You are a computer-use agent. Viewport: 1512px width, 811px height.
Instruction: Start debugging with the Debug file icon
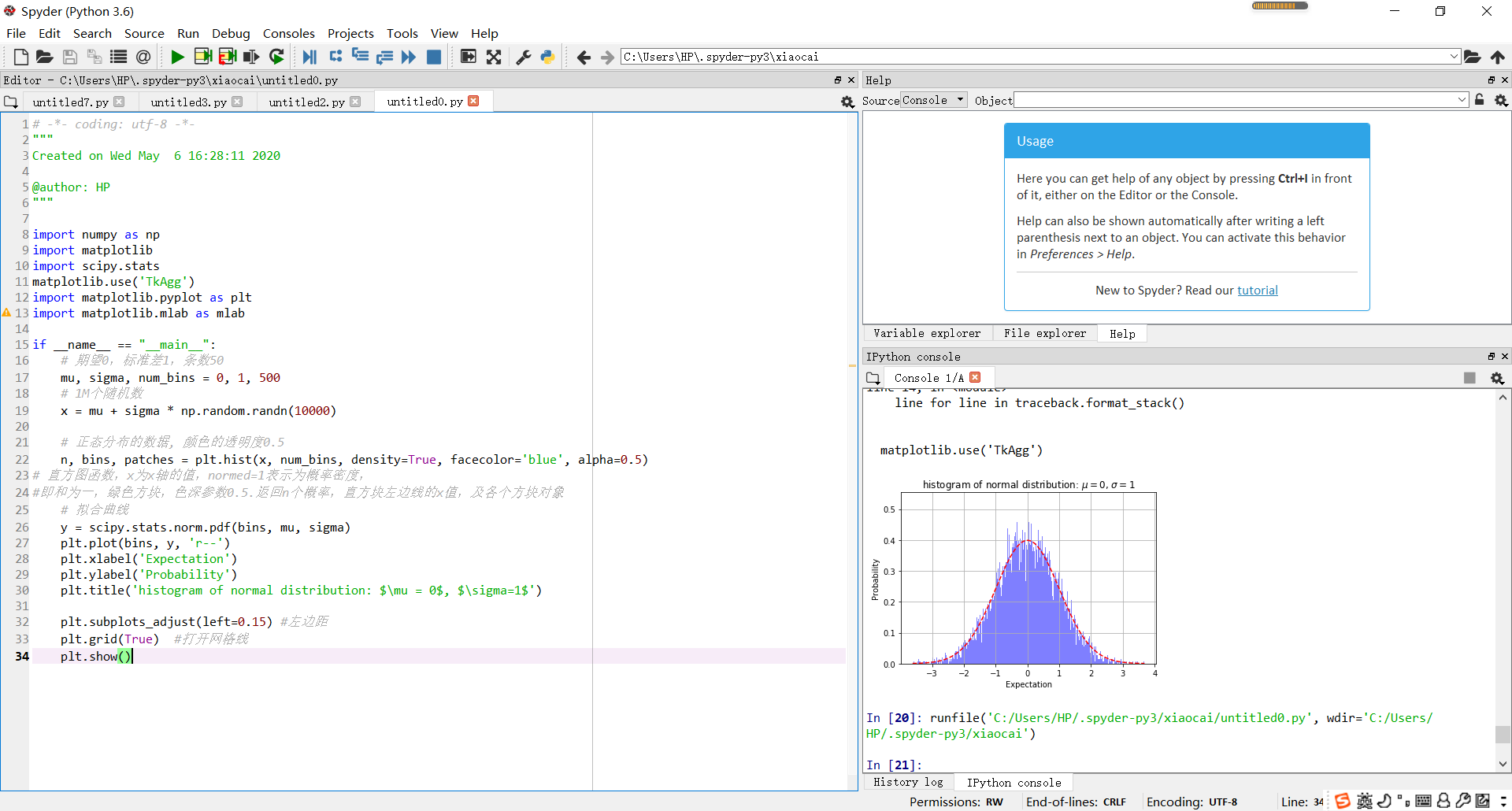[x=309, y=57]
